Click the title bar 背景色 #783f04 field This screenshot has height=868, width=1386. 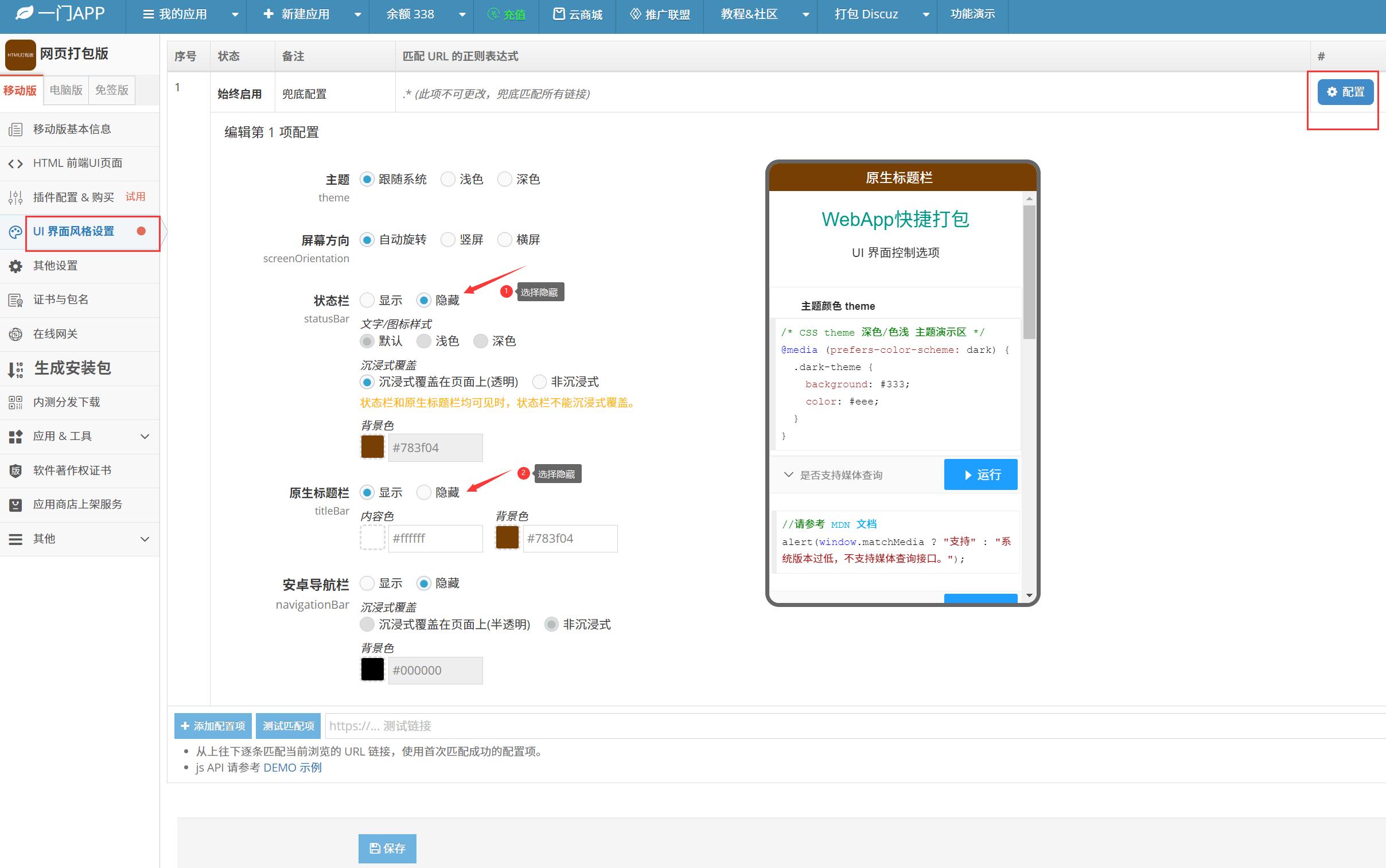570,539
